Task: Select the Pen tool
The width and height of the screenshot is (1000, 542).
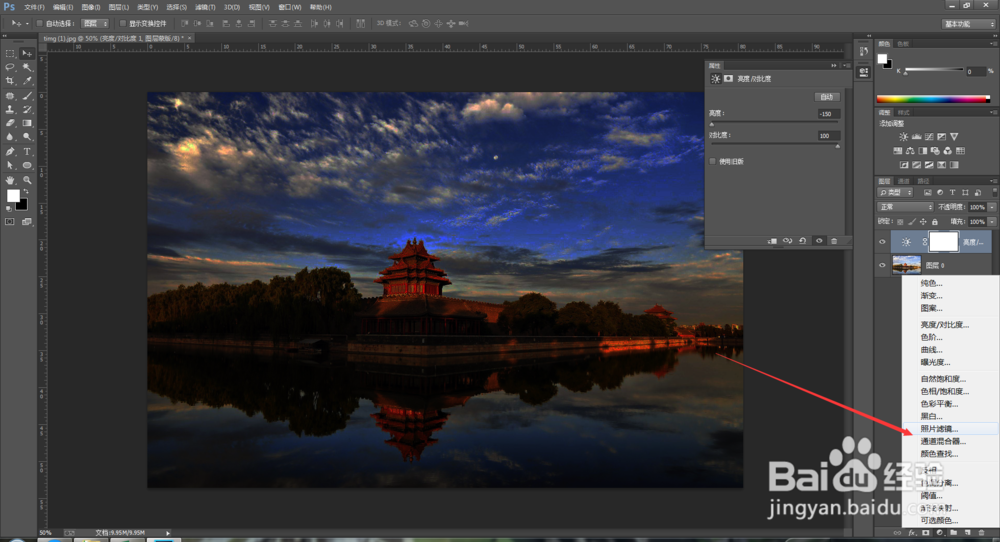Action: [x=10, y=152]
